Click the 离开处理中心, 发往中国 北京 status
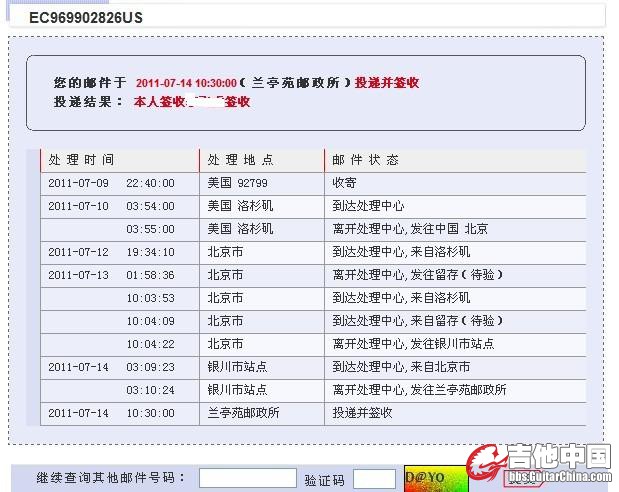 coord(410,229)
